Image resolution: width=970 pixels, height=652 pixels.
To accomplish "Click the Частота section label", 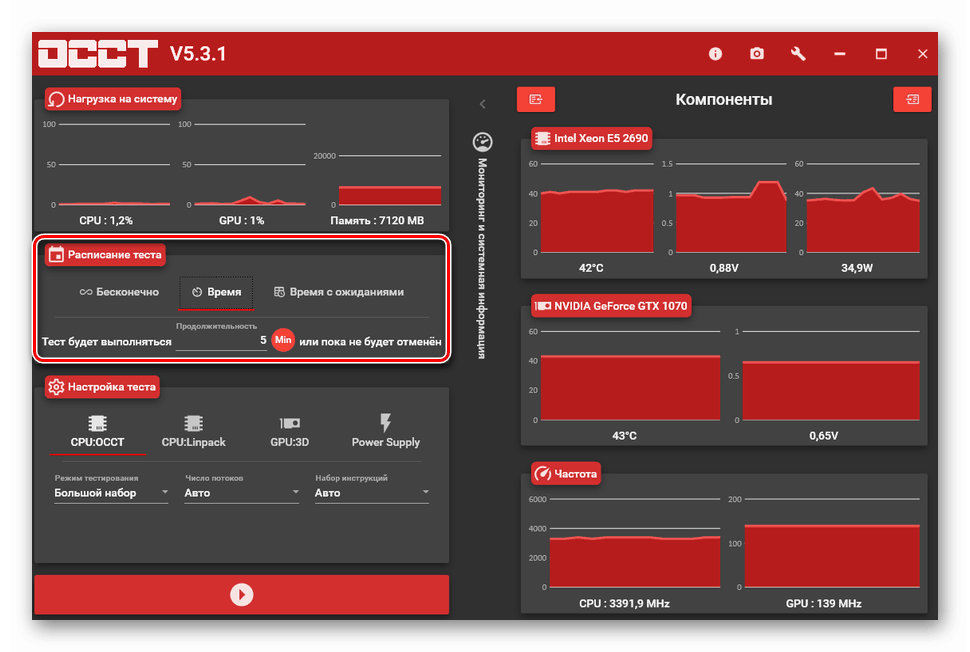I will [x=566, y=474].
